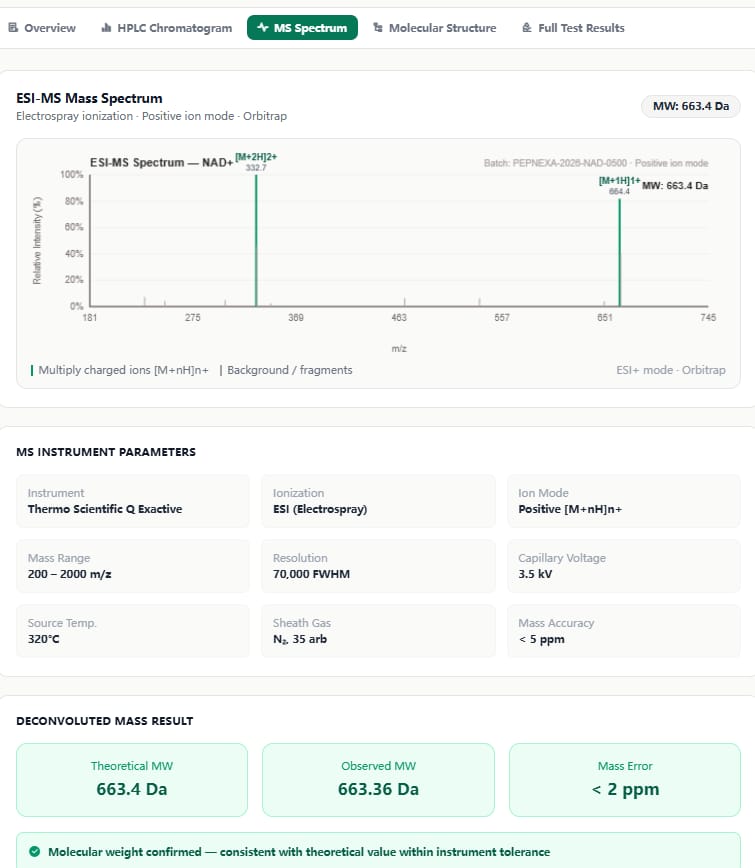Screen dimensions: 755x868
Task: Click the 'ESI+ mode · Orbitrap' chart footer text
Action: 670,370
